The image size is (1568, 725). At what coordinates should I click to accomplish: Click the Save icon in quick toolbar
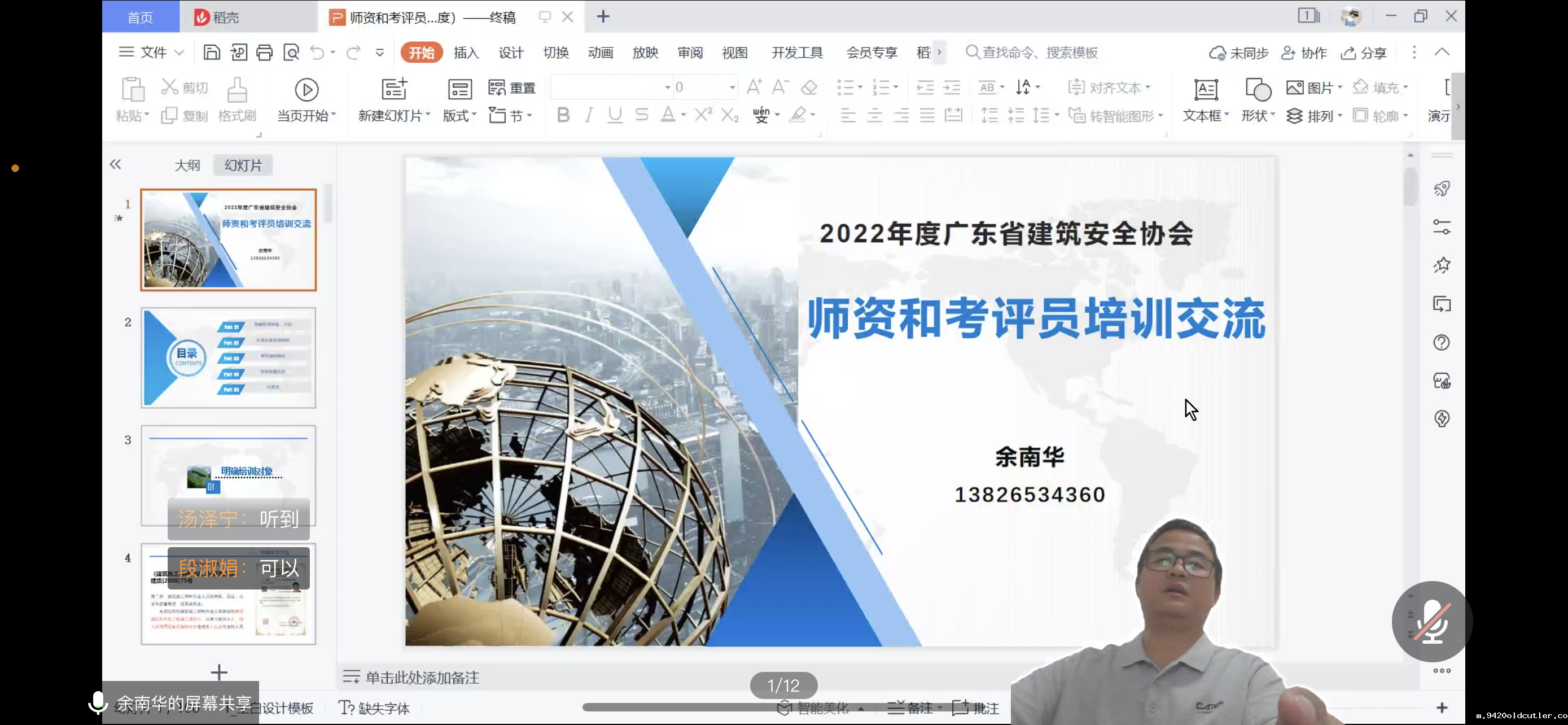point(211,53)
